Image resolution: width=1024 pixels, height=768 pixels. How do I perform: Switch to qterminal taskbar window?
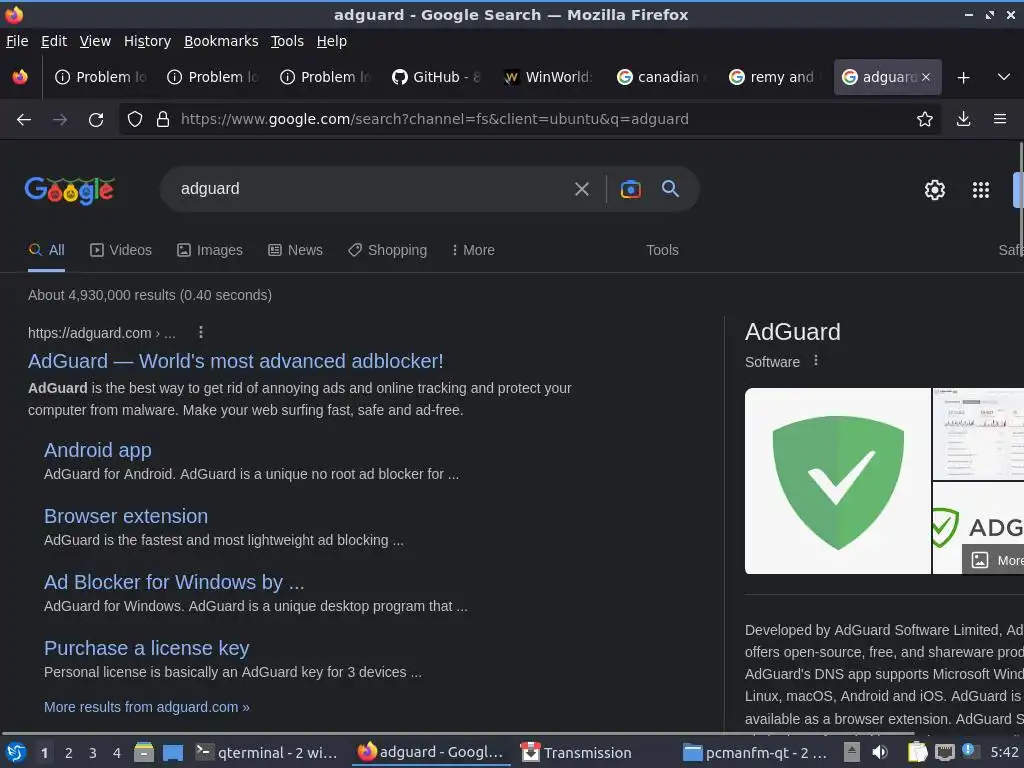[266, 753]
